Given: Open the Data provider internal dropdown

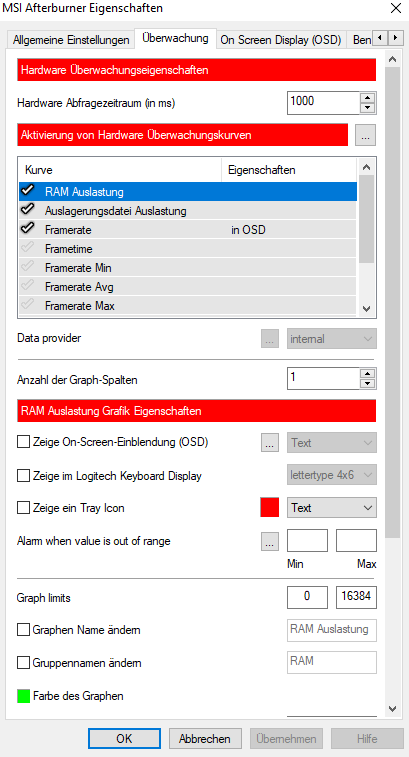Looking at the screenshot, I should click(x=332, y=339).
